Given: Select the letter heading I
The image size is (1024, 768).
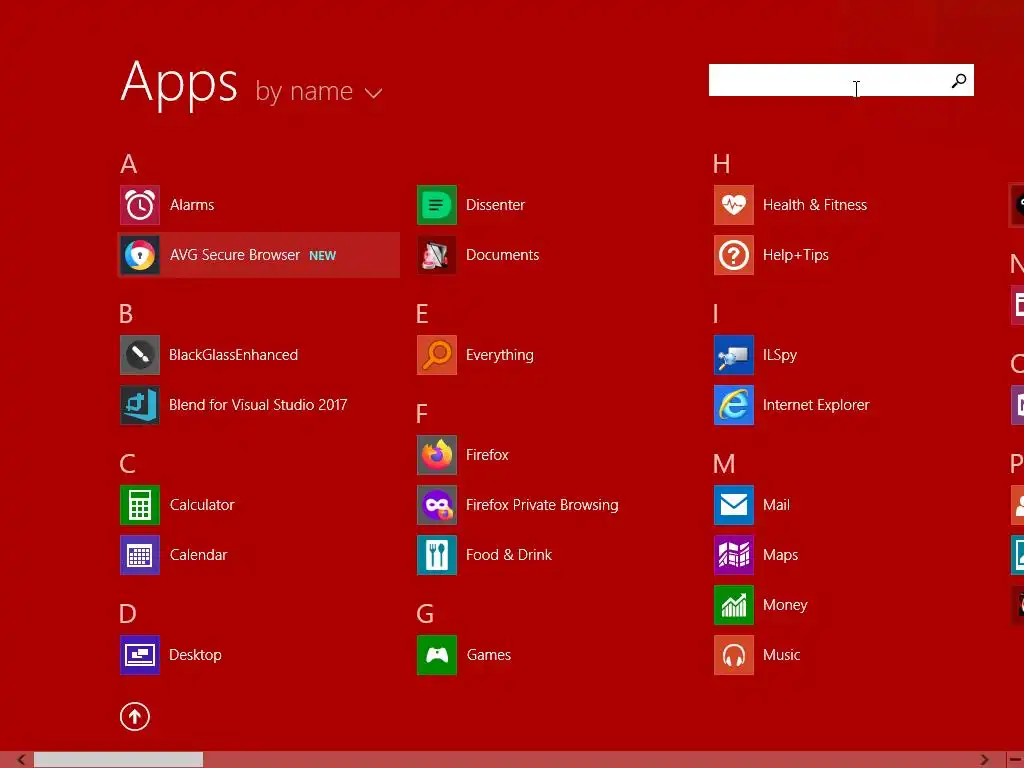Looking at the screenshot, I should pos(716,314).
